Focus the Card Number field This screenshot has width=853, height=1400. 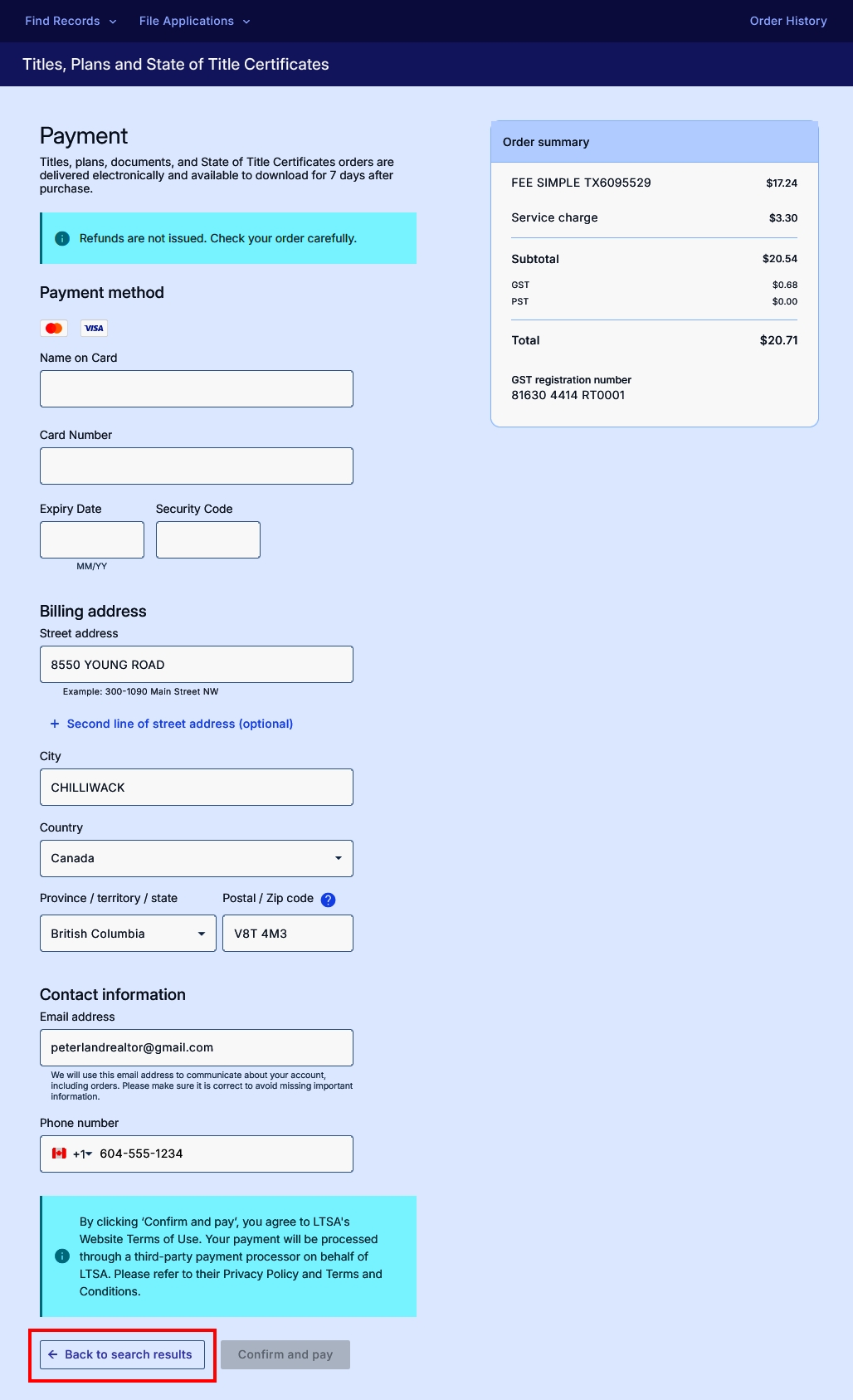coord(197,466)
